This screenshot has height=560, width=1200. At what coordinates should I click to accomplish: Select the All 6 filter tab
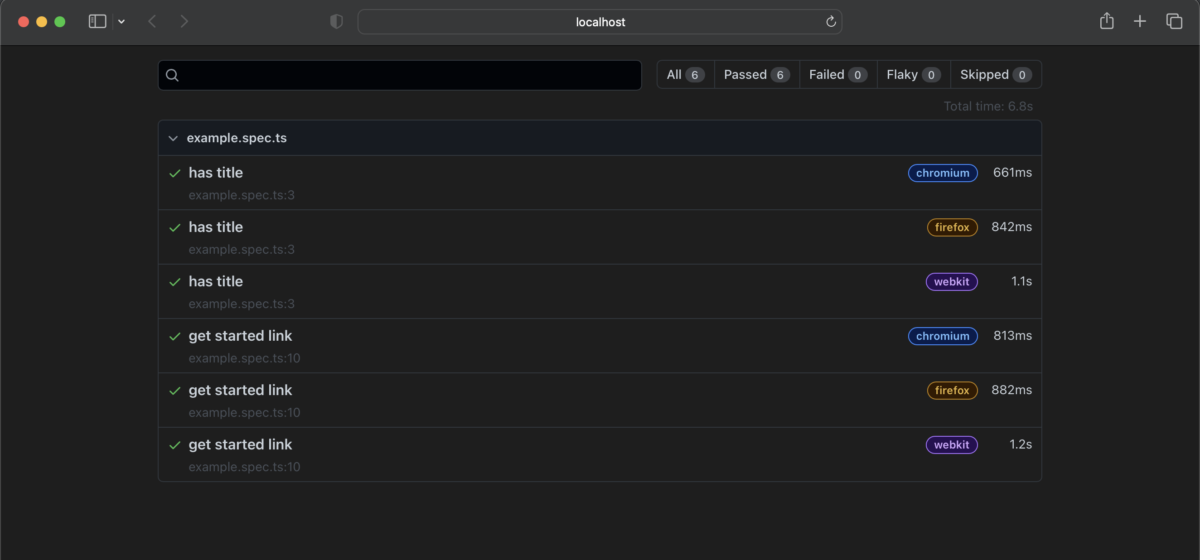(685, 75)
